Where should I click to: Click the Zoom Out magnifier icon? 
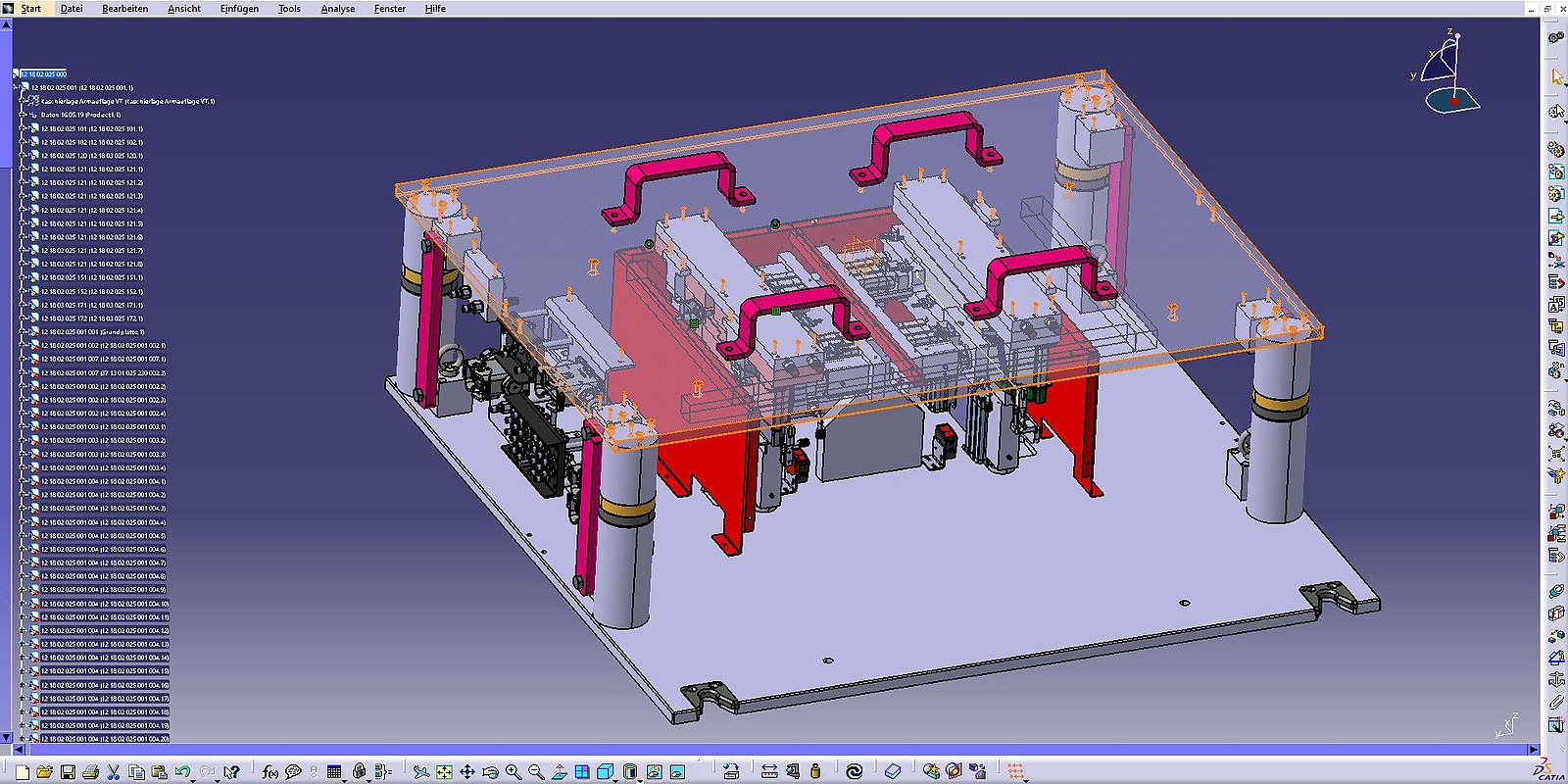(536, 772)
